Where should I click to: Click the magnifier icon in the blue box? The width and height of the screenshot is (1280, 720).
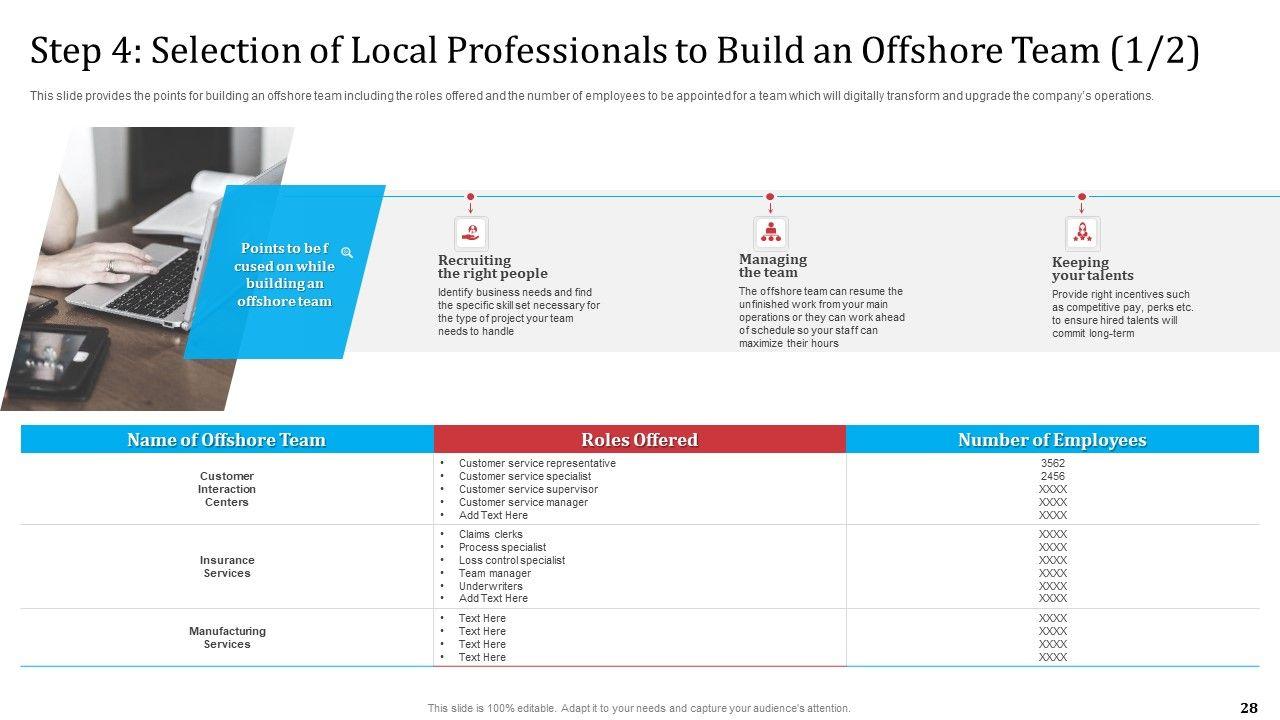pyautogui.click(x=347, y=253)
